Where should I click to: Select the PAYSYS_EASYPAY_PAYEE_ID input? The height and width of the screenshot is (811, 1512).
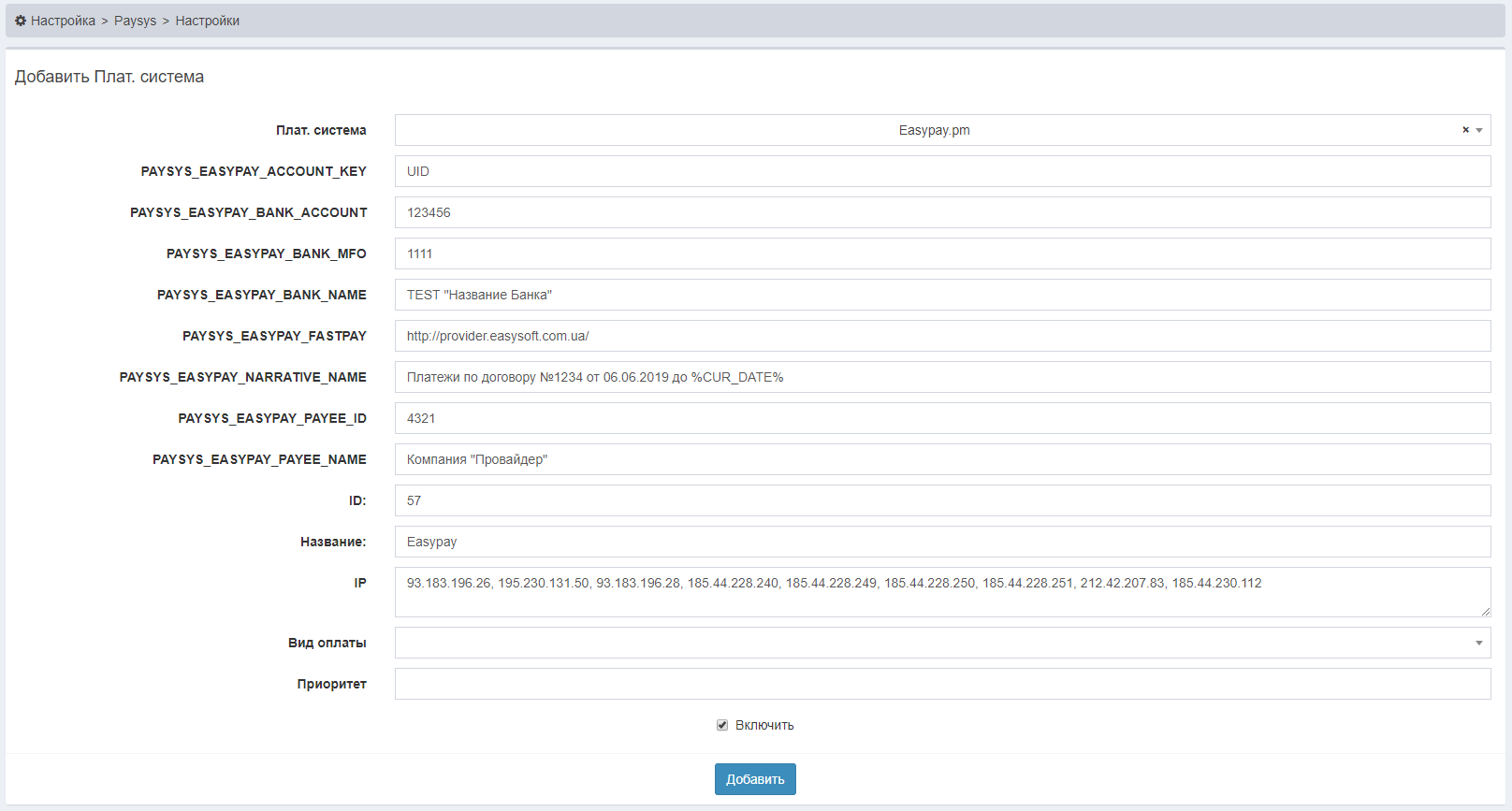(942, 418)
